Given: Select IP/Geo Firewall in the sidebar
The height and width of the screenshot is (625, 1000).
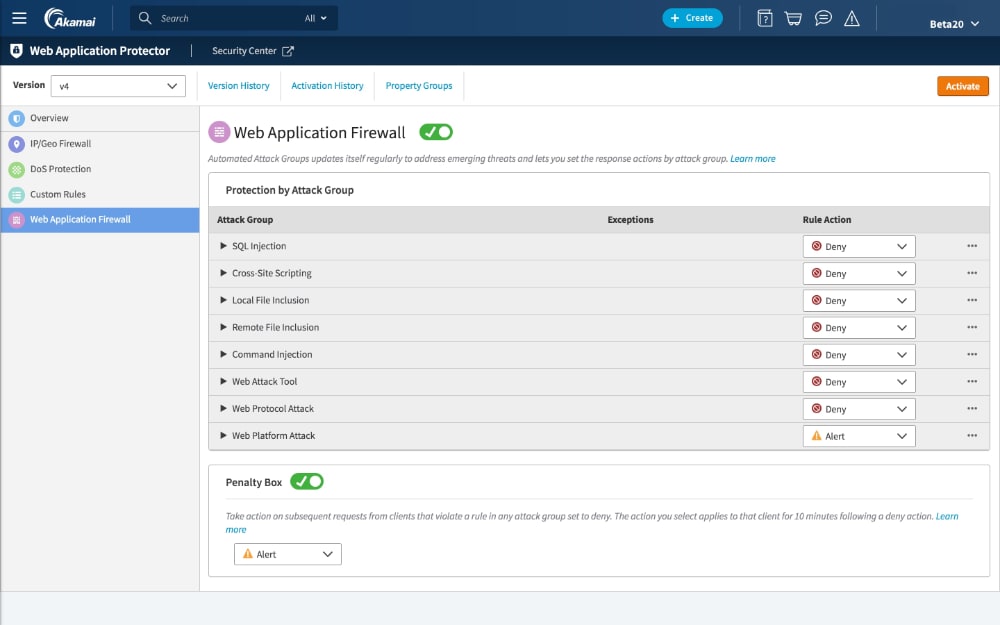Looking at the screenshot, I should tap(99, 143).
